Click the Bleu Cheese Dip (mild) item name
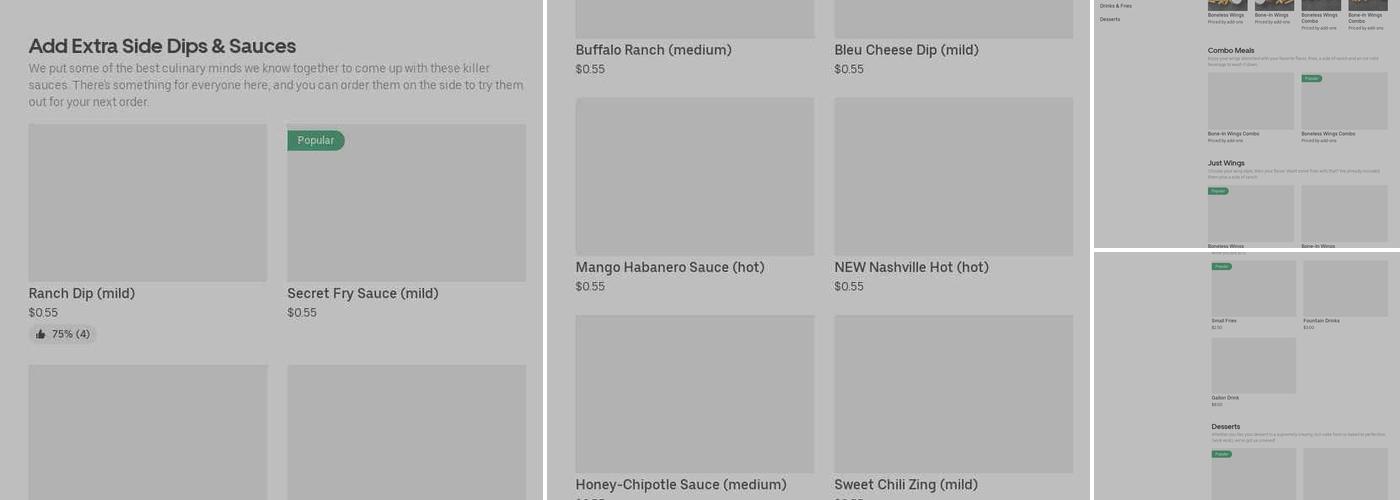The image size is (1400, 500). (906, 50)
